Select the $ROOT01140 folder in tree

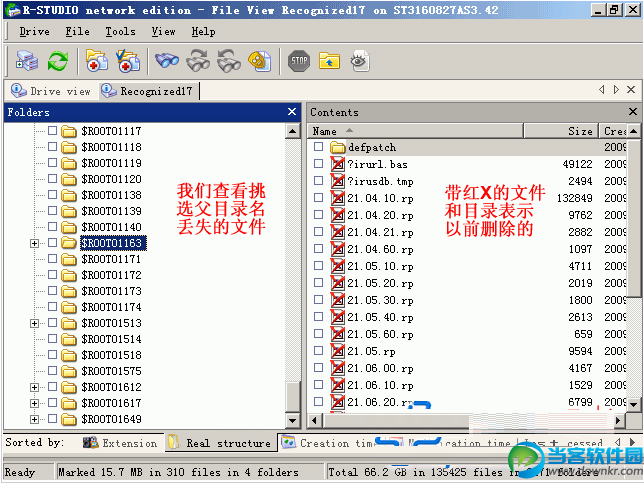(111, 227)
